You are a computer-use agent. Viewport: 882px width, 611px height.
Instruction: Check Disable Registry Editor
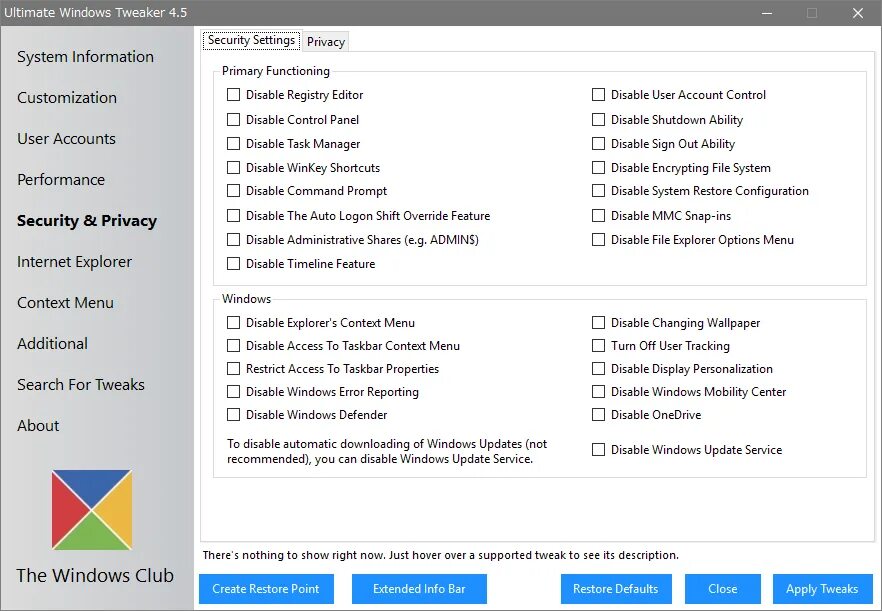(x=233, y=95)
